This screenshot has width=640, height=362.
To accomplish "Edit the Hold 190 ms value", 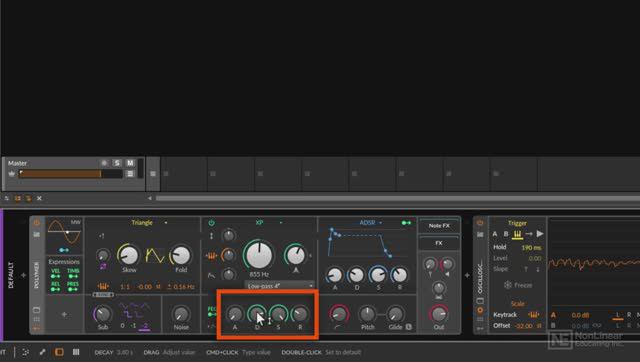I will pyautogui.click(x=531, y=248).
